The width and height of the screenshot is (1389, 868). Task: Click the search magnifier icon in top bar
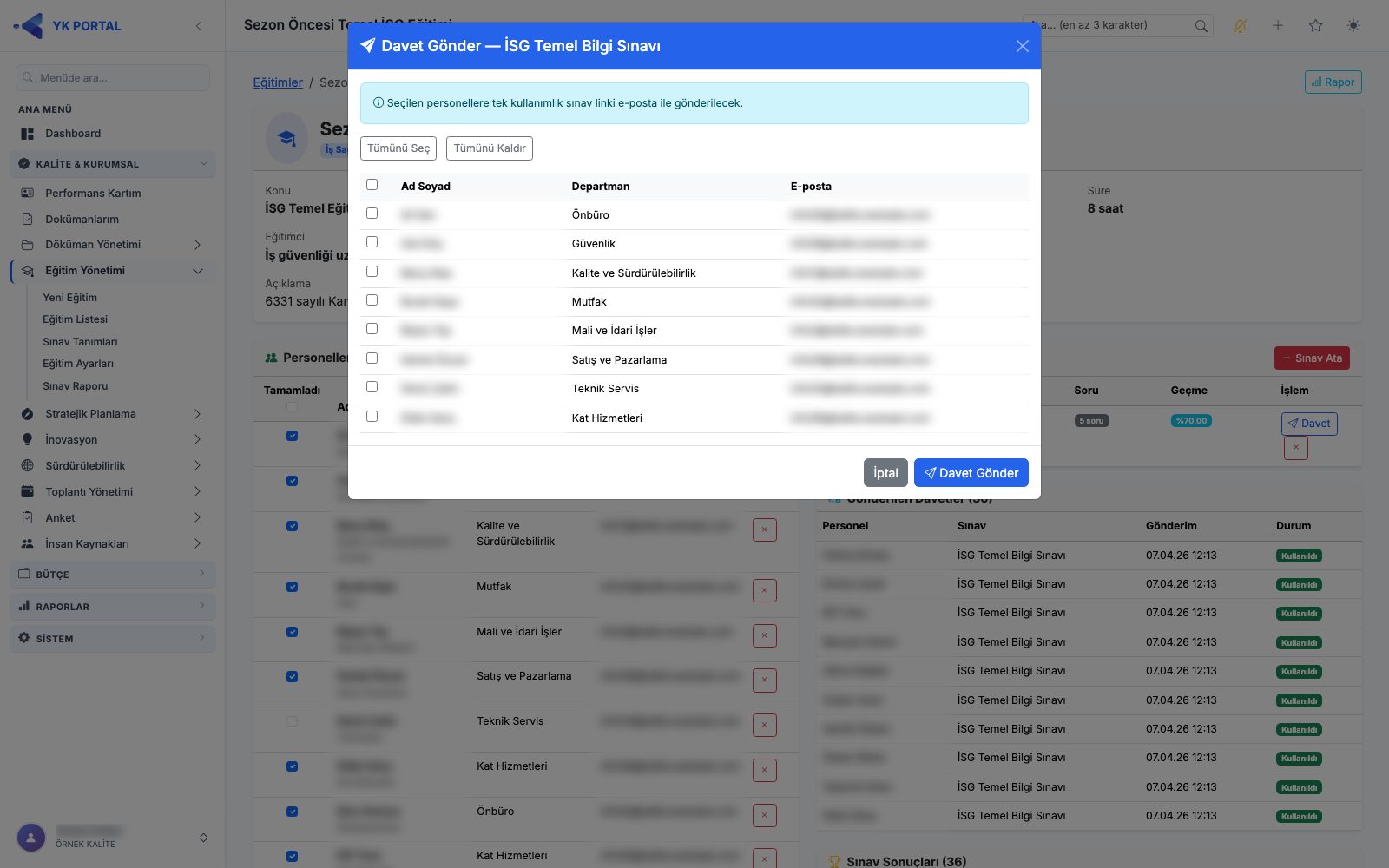click(1201, 26)
